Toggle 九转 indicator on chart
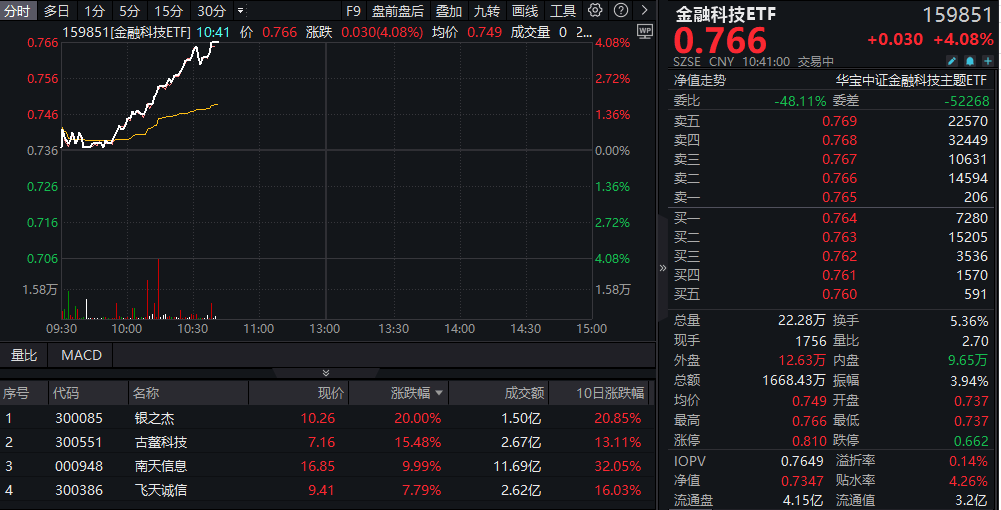Screen dimensions: 1001x510 [487, 11]
